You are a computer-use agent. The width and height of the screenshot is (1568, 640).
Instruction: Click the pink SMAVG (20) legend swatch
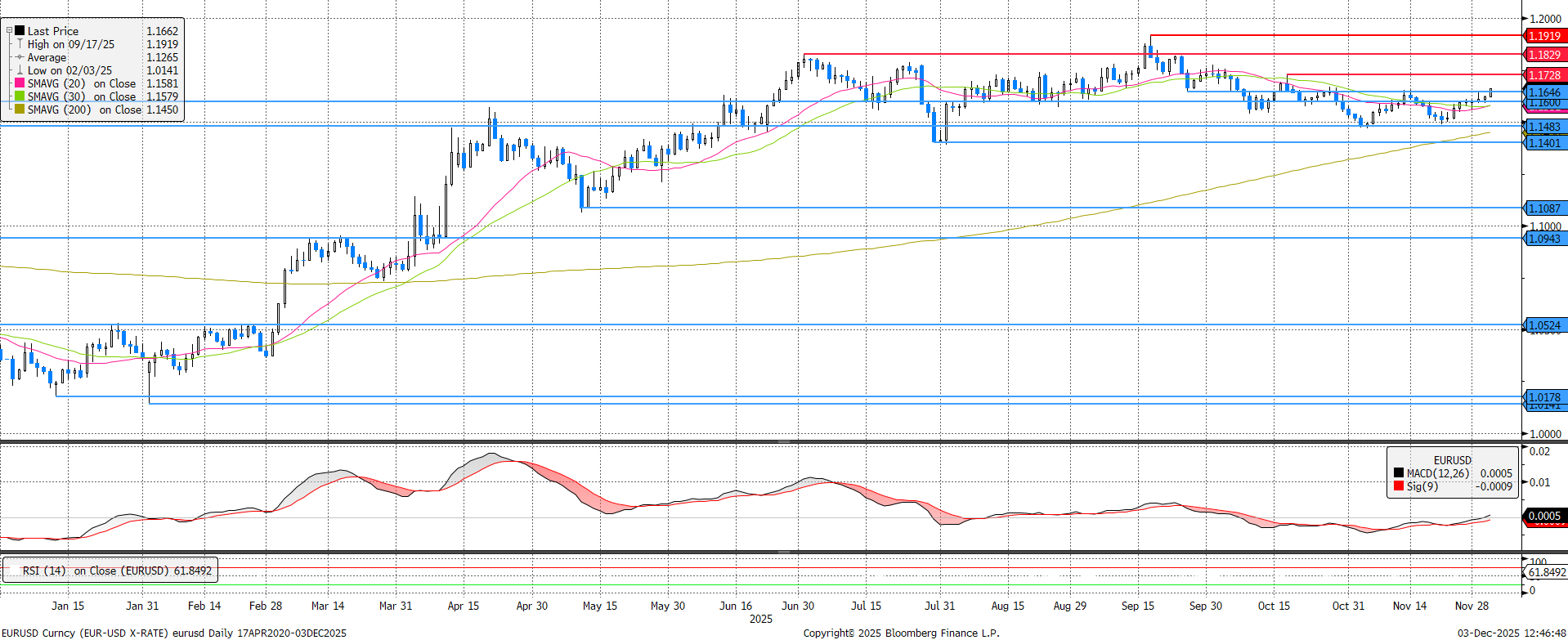tap(20, 83)
